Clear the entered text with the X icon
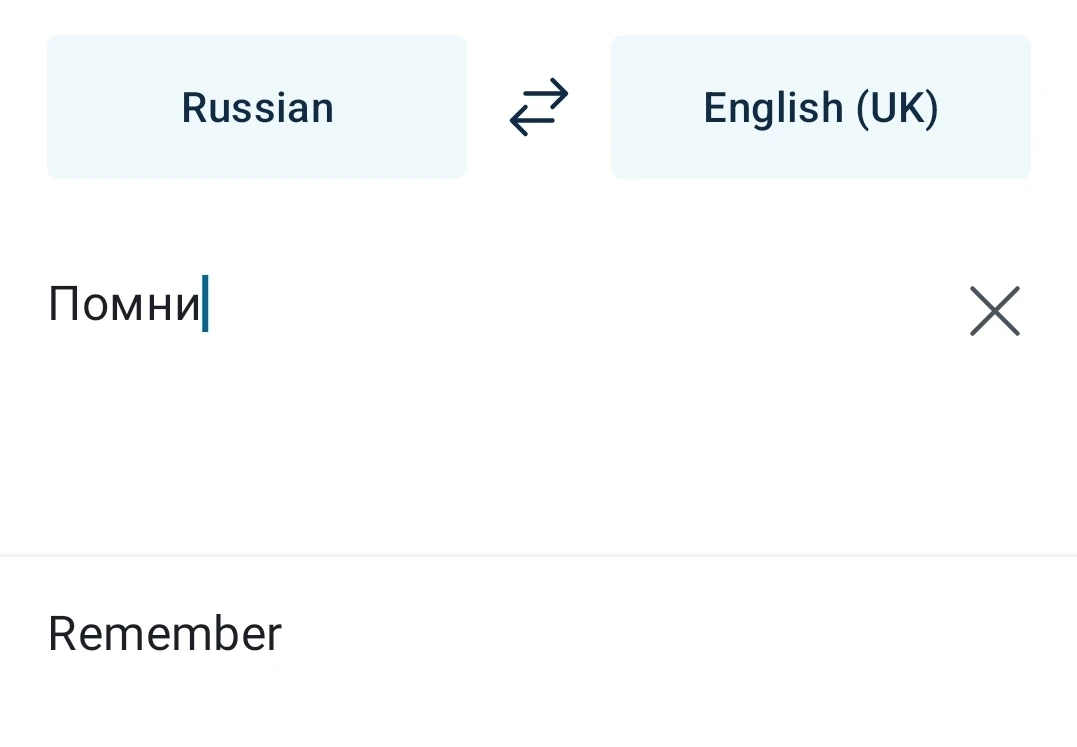Screen dimensions: 1077x747 (994, 311)
